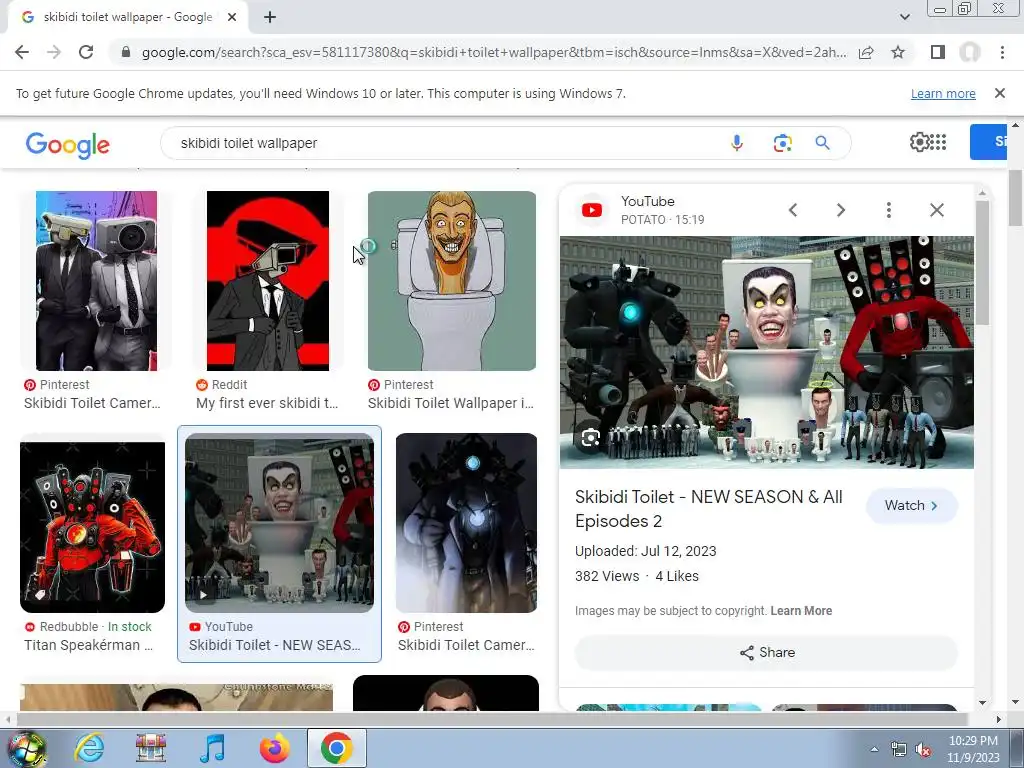Open quick settings gear icon
The width and height of the screenshot is (1024, 768).
pyautogui.click(x=919, y=142)
